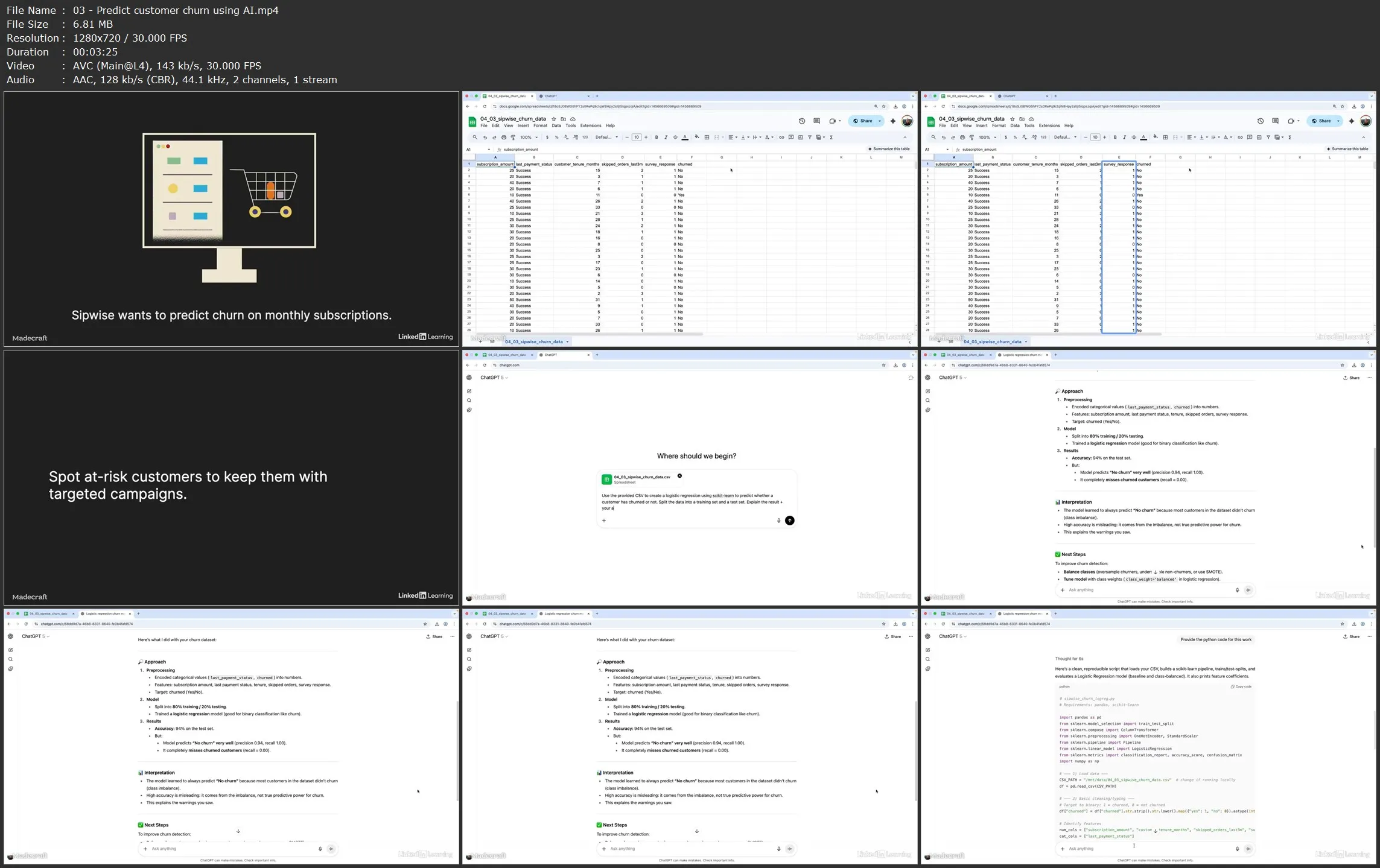Turn on temporary chat on the new-chat page
Image resolution: width=1380 pixels, height=868 pixels.
[911, 378]
